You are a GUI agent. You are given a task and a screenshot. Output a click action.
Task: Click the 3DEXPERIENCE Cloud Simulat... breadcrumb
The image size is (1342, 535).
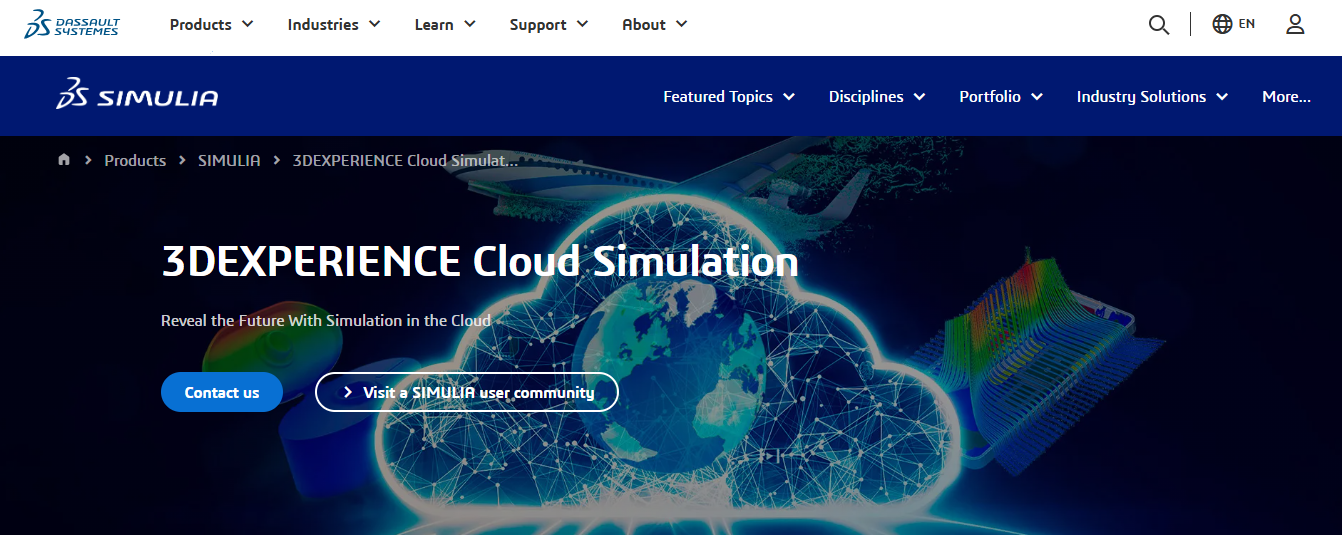coord(406,160)
